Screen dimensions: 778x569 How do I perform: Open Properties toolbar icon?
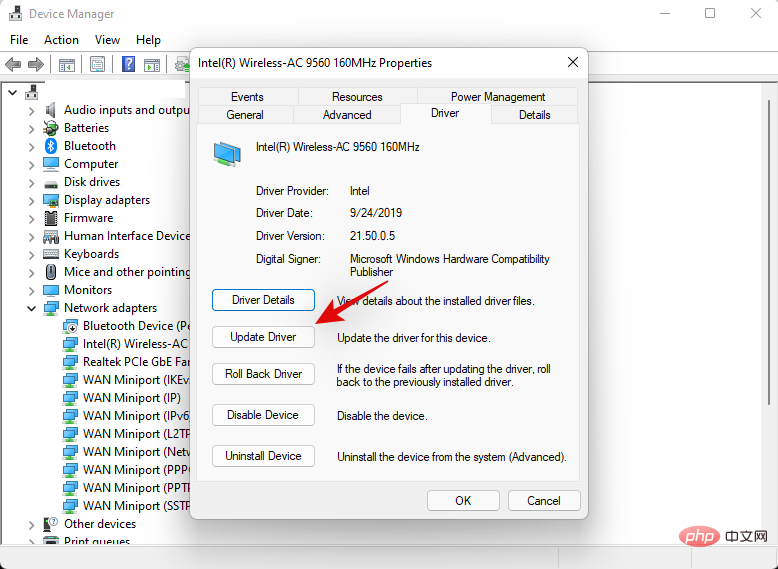pyautogui.click(x=97, y=64)
